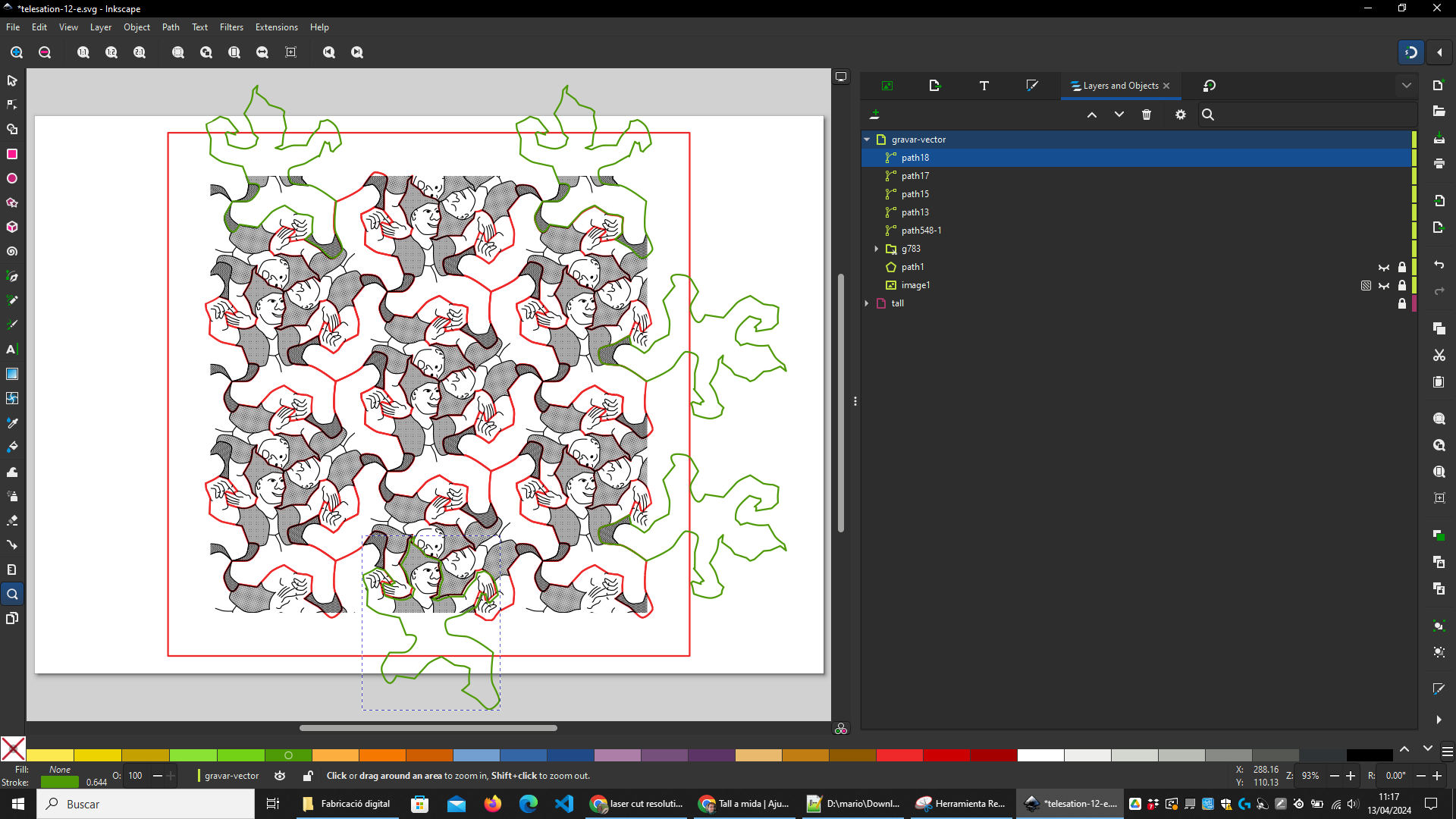Open the Object menu
The width and height of the screenshot is (1456, 819).
click(x=136, y=27)
